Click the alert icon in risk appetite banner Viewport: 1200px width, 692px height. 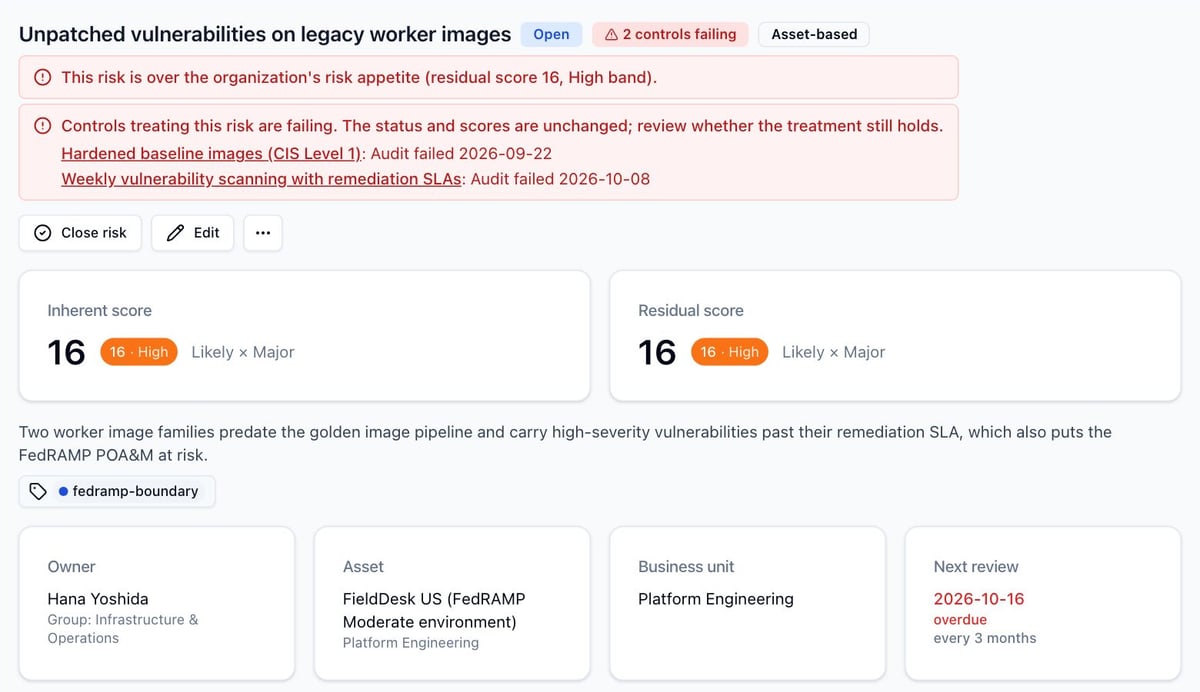pyautogui.click(x=43, y=77)
